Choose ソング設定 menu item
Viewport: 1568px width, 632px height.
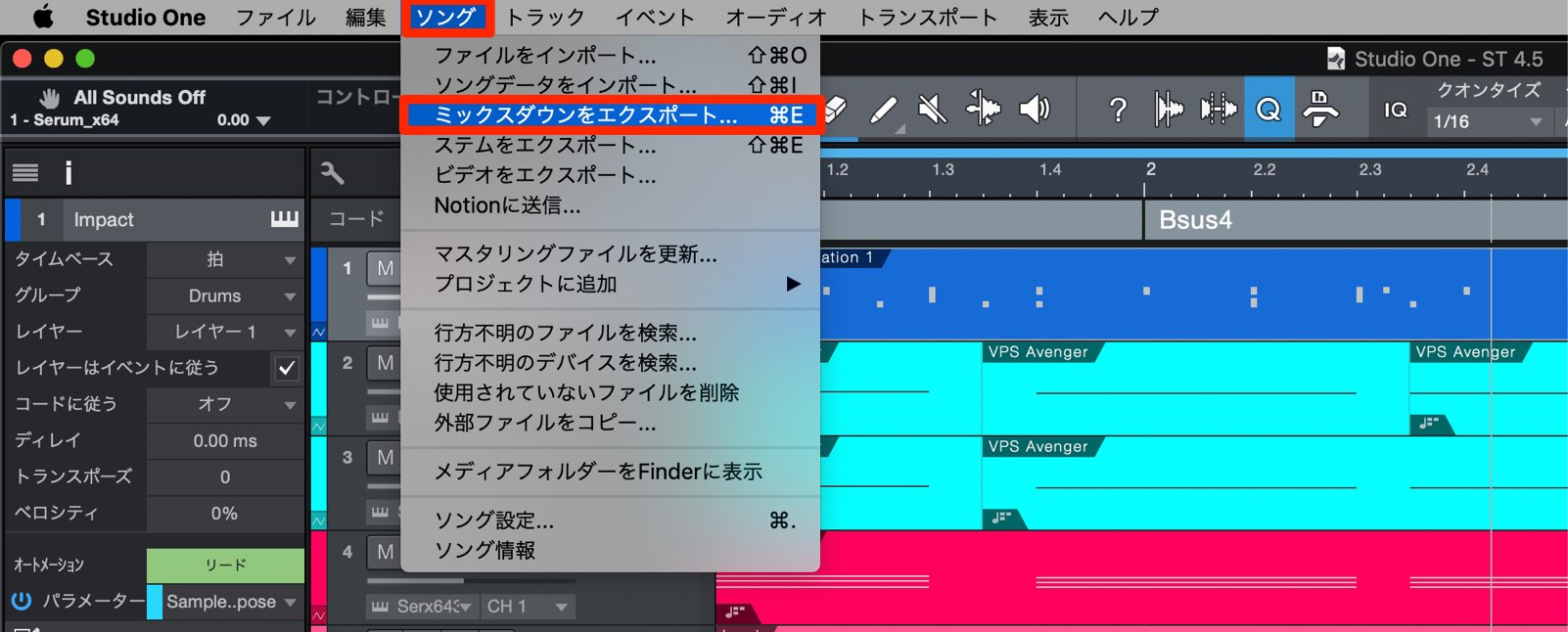click(610, 520)
